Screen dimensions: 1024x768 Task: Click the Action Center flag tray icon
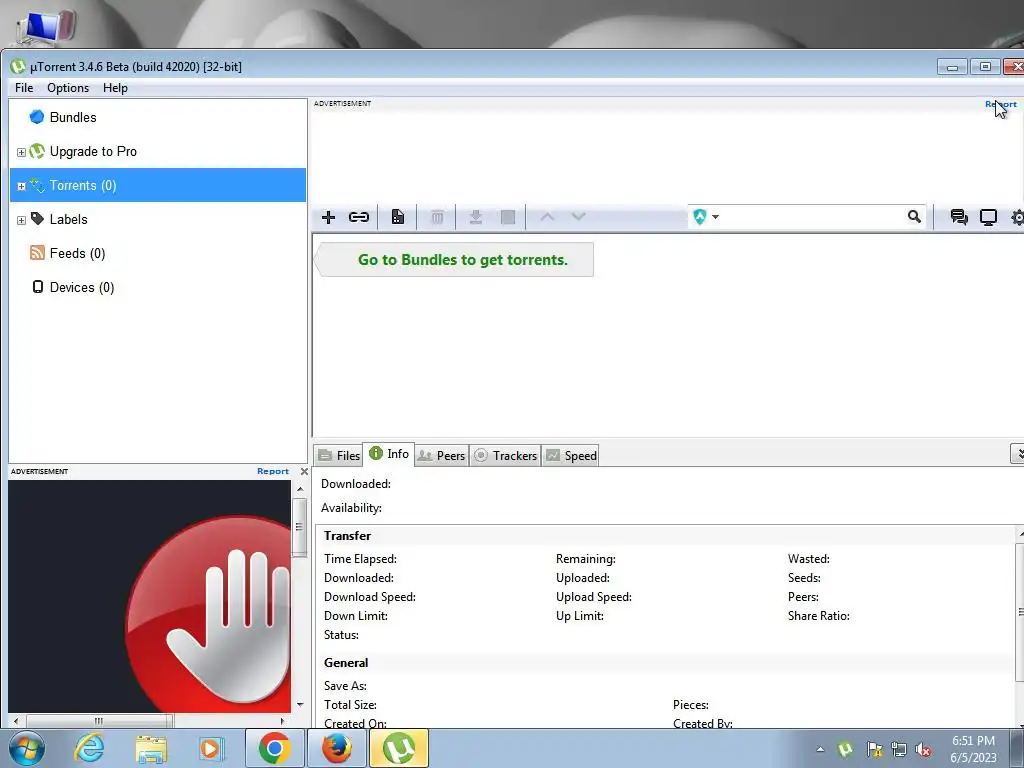874,749
